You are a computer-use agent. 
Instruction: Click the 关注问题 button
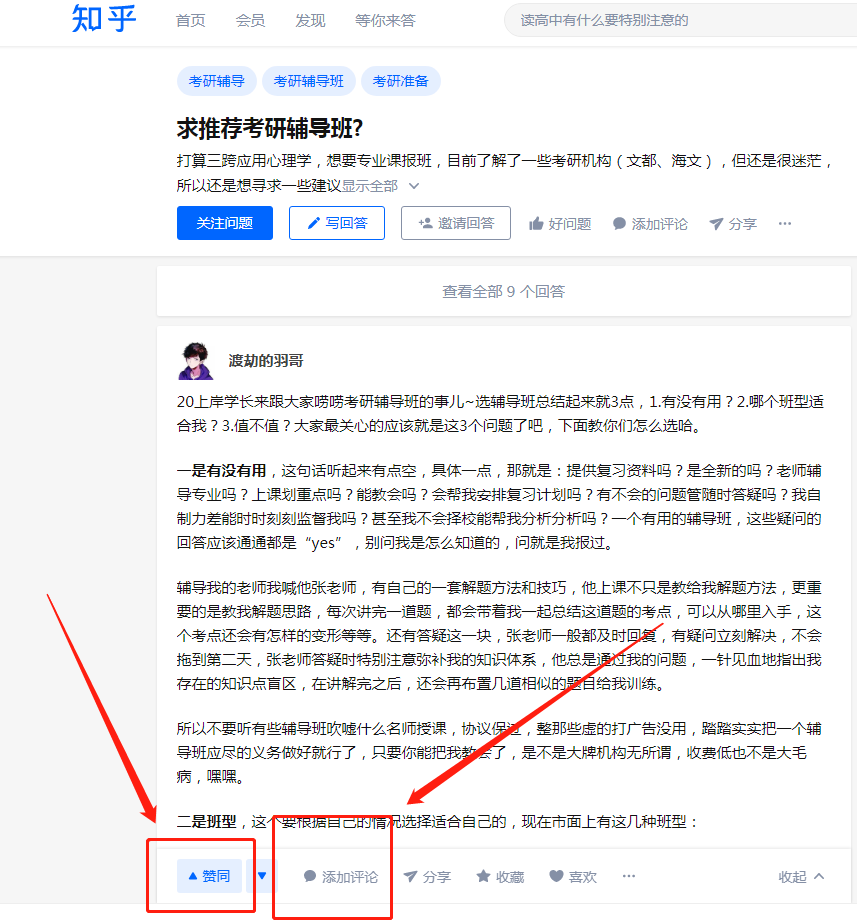224,223
